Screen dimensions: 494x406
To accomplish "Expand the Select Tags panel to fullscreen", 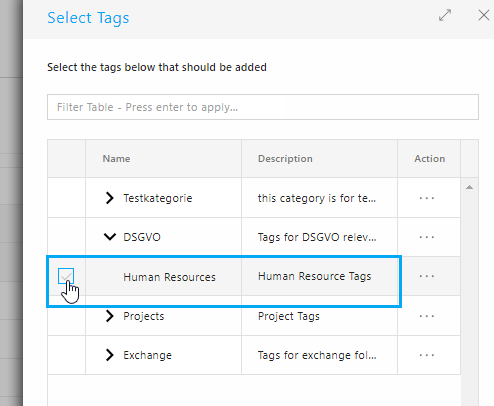I will (x=445, y=15).
